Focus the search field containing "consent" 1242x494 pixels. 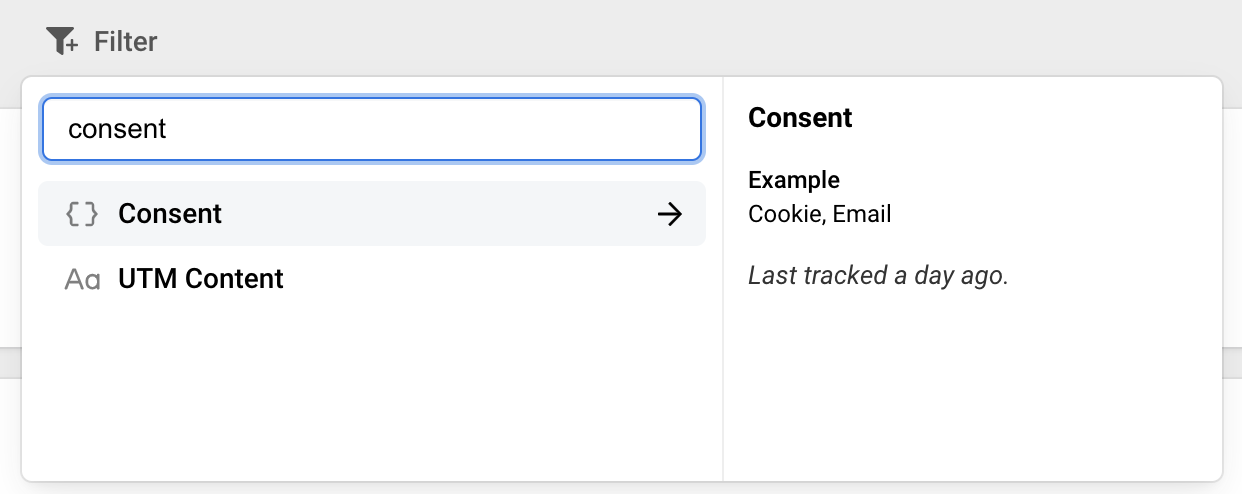[372, 129]
